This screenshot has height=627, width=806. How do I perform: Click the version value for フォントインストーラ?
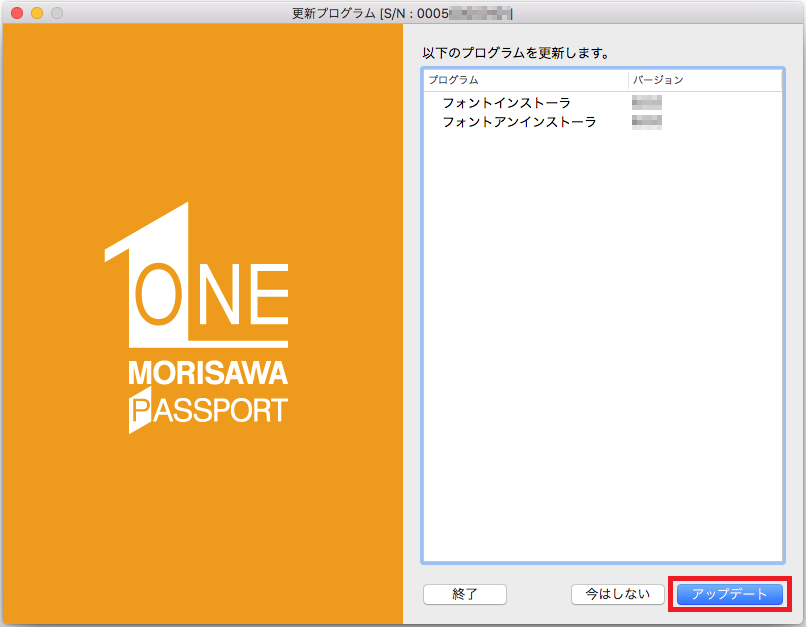click(647, 102)
